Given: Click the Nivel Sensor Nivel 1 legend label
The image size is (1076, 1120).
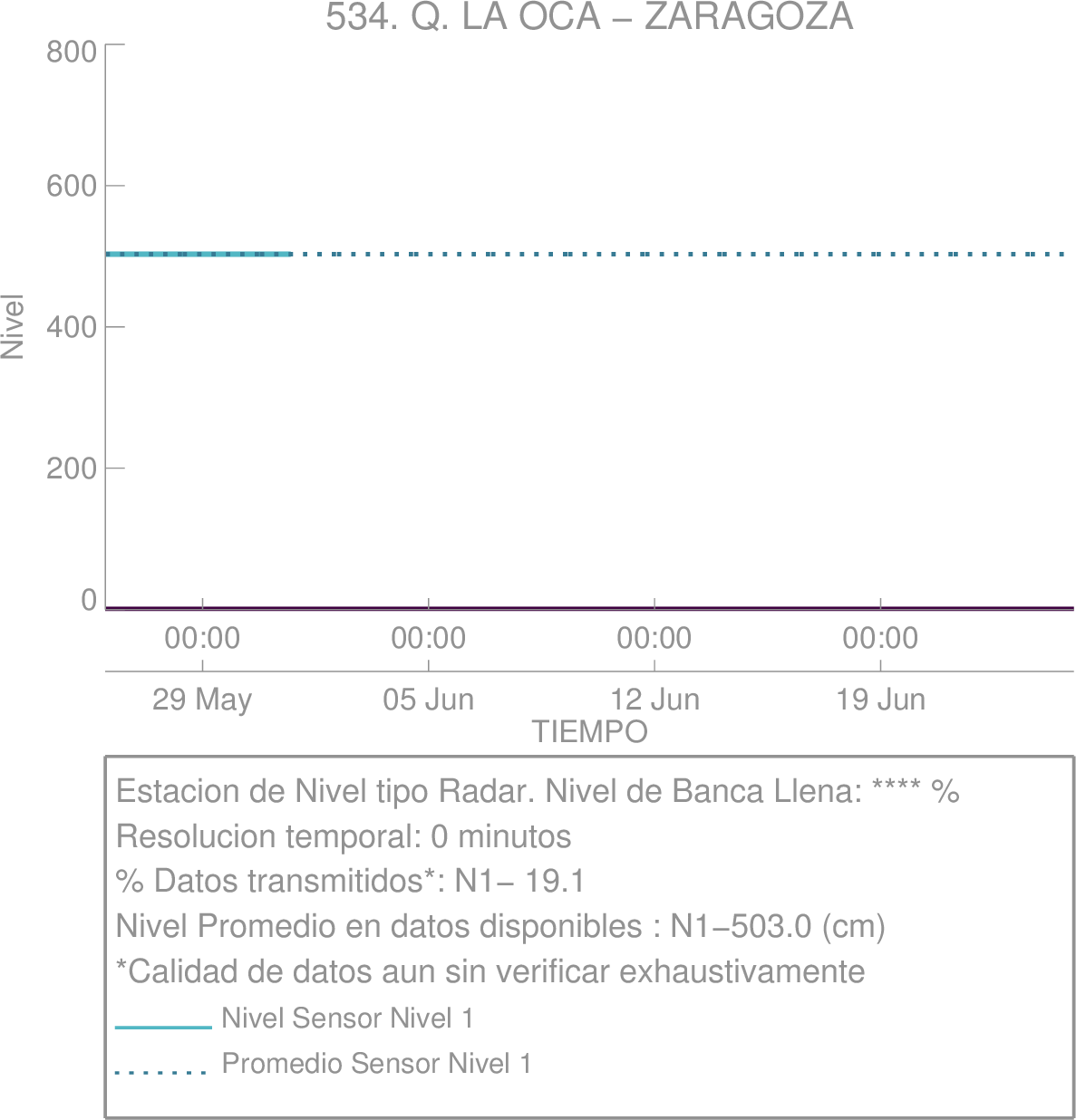Looking at the screenshot, I should (x=347, y=1019).
